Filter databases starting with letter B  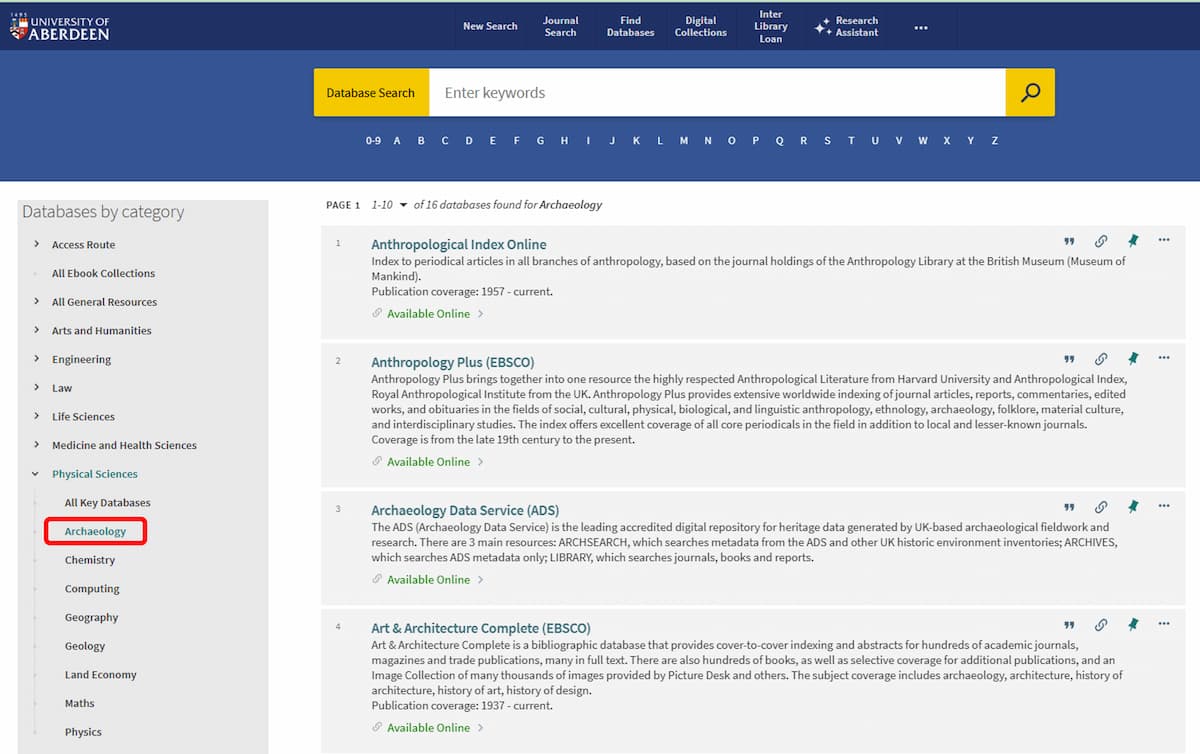(420, 140)
